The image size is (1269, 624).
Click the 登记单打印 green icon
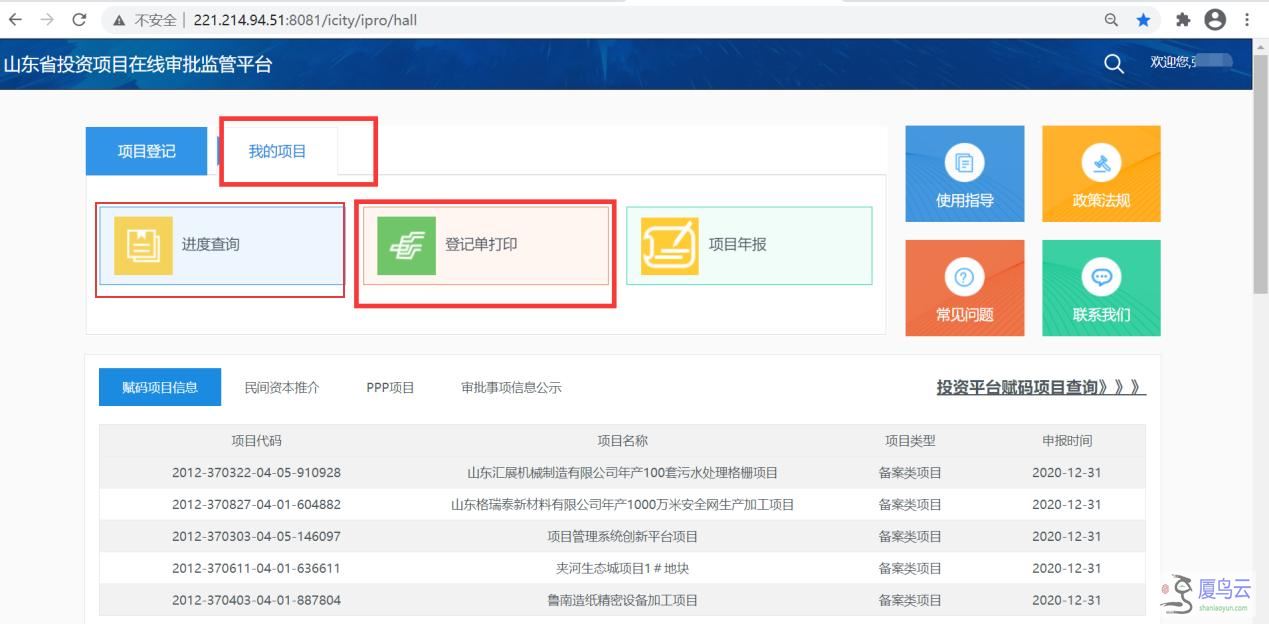(x=407, y=245)
